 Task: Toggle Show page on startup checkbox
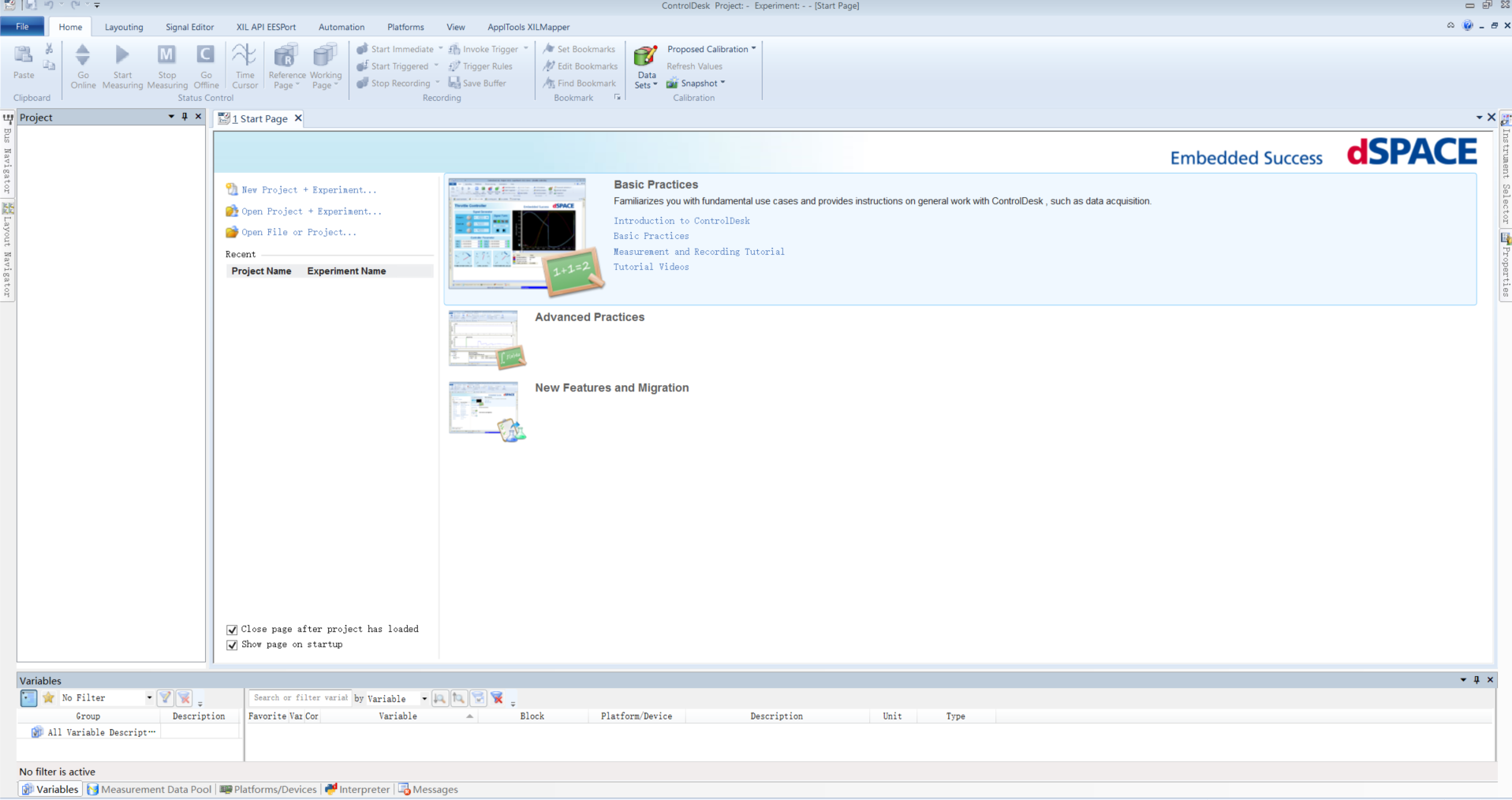pos(232,645)
